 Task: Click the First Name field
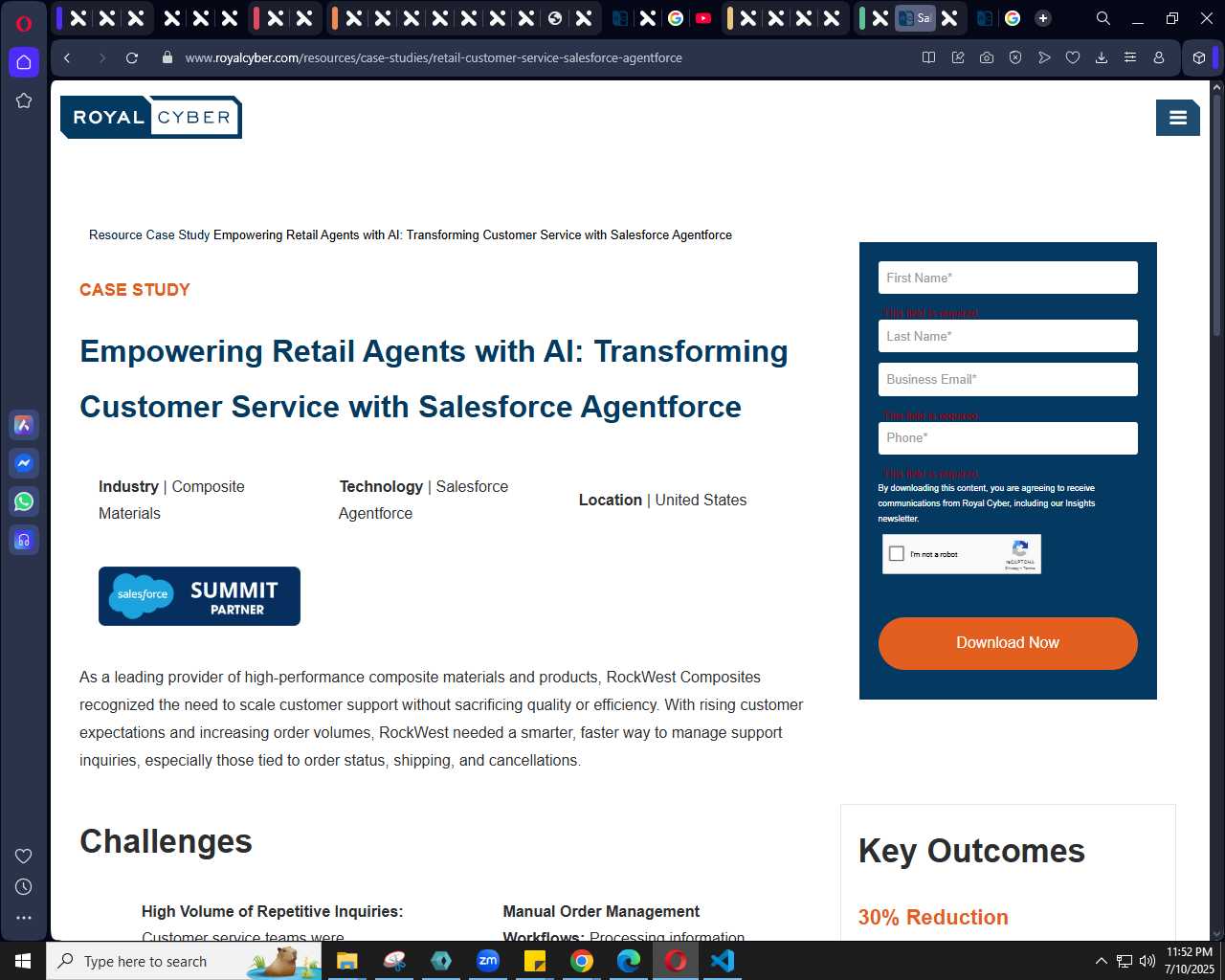[1008, 278]
